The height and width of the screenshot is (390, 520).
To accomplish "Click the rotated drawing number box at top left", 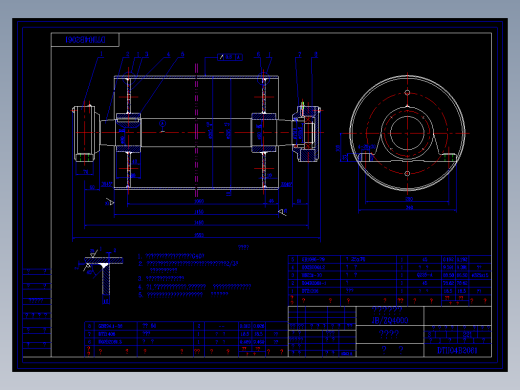I will coord(85,40).
